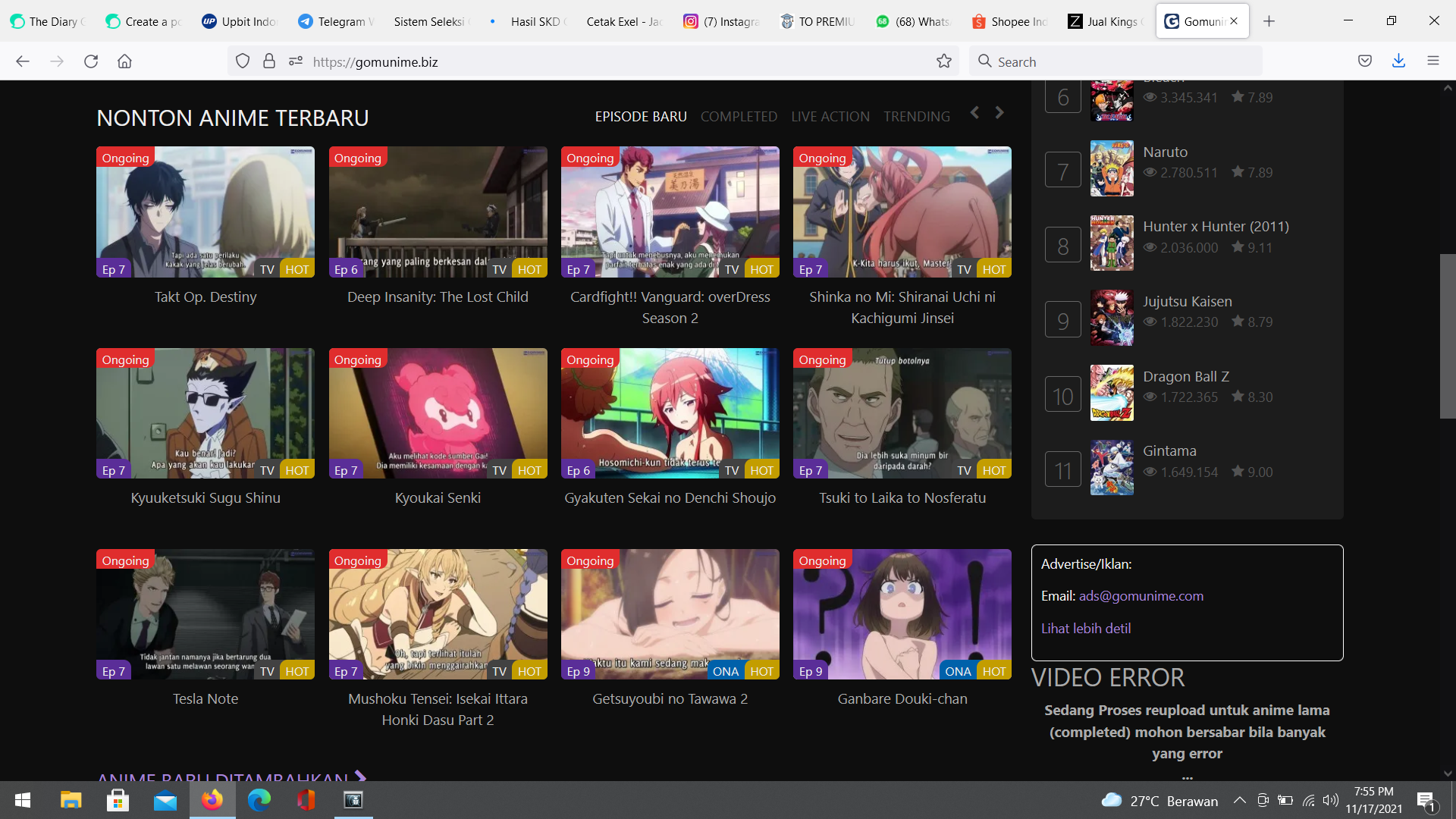Click the address bar URL field
The width and height of the screenshot is (1456, 819).
(591, 61)
